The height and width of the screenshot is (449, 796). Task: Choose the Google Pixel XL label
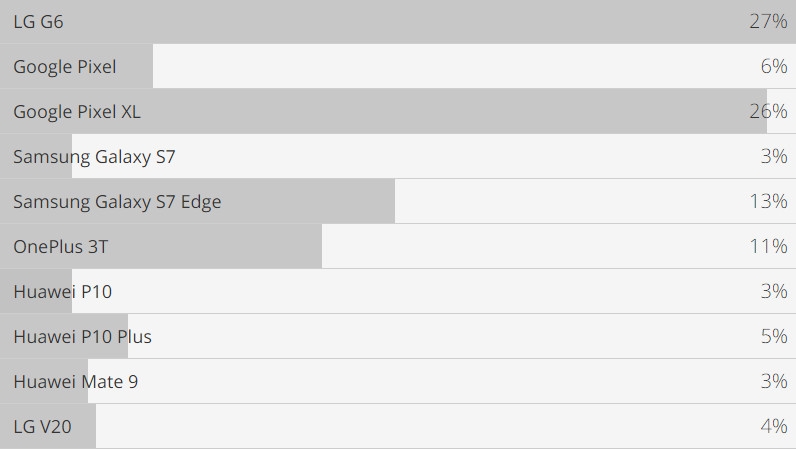[77, 112]
